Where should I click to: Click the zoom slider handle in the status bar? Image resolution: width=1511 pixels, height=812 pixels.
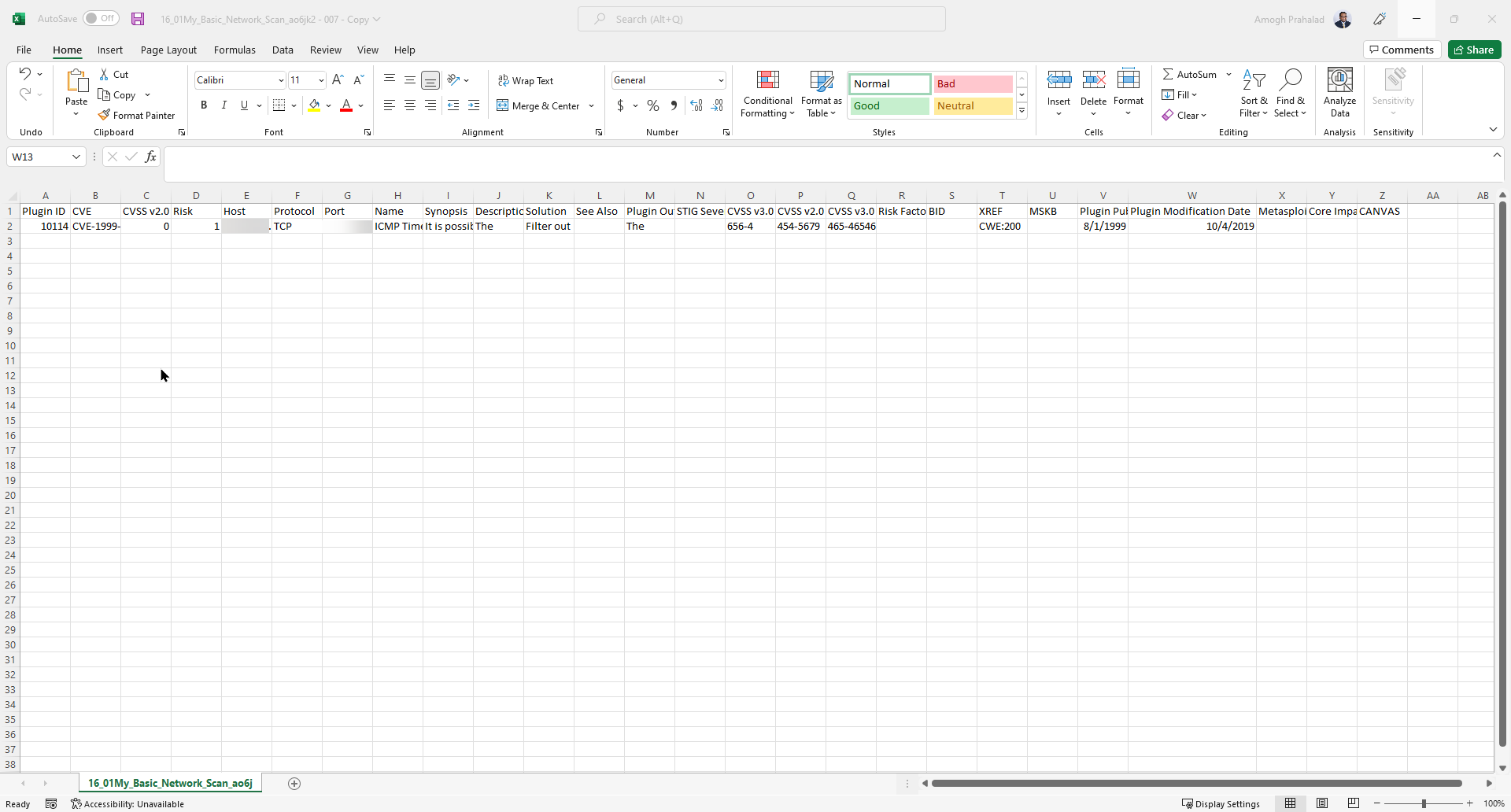pyautogui.click(x=1424, y=803)
